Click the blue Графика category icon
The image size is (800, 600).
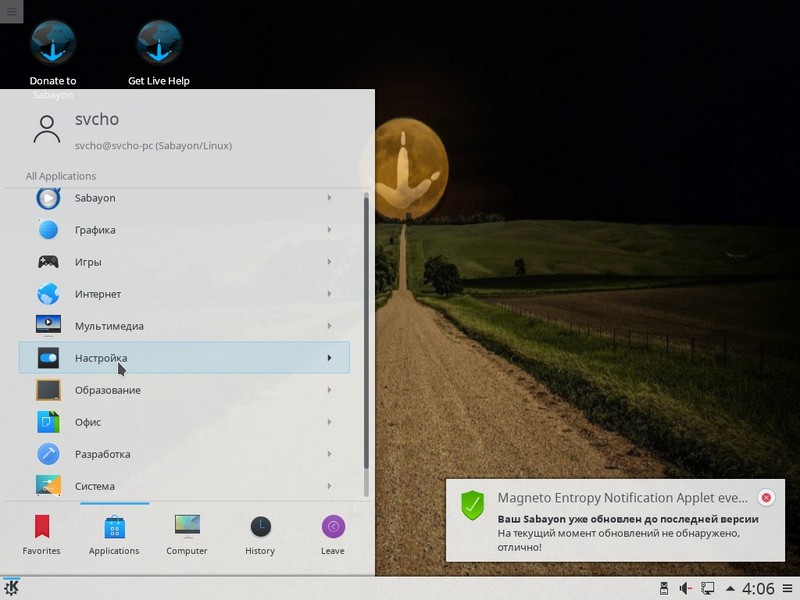point(48,230)
